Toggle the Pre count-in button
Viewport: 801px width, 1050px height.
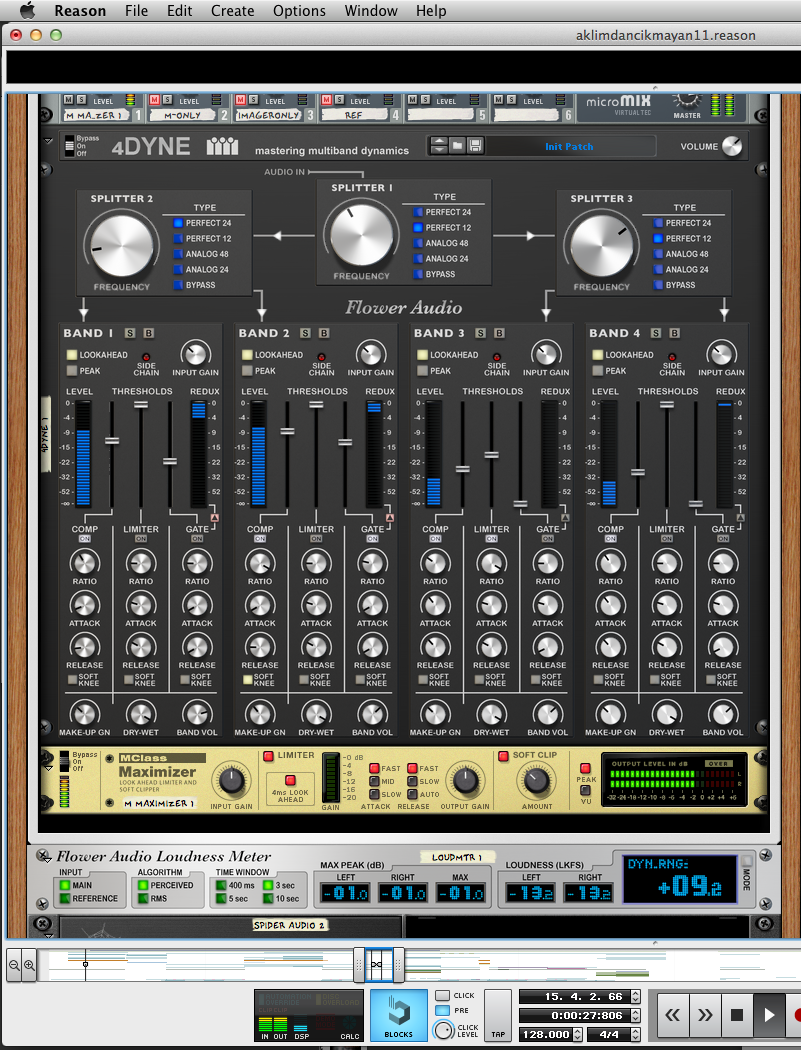pos(442,1010)
